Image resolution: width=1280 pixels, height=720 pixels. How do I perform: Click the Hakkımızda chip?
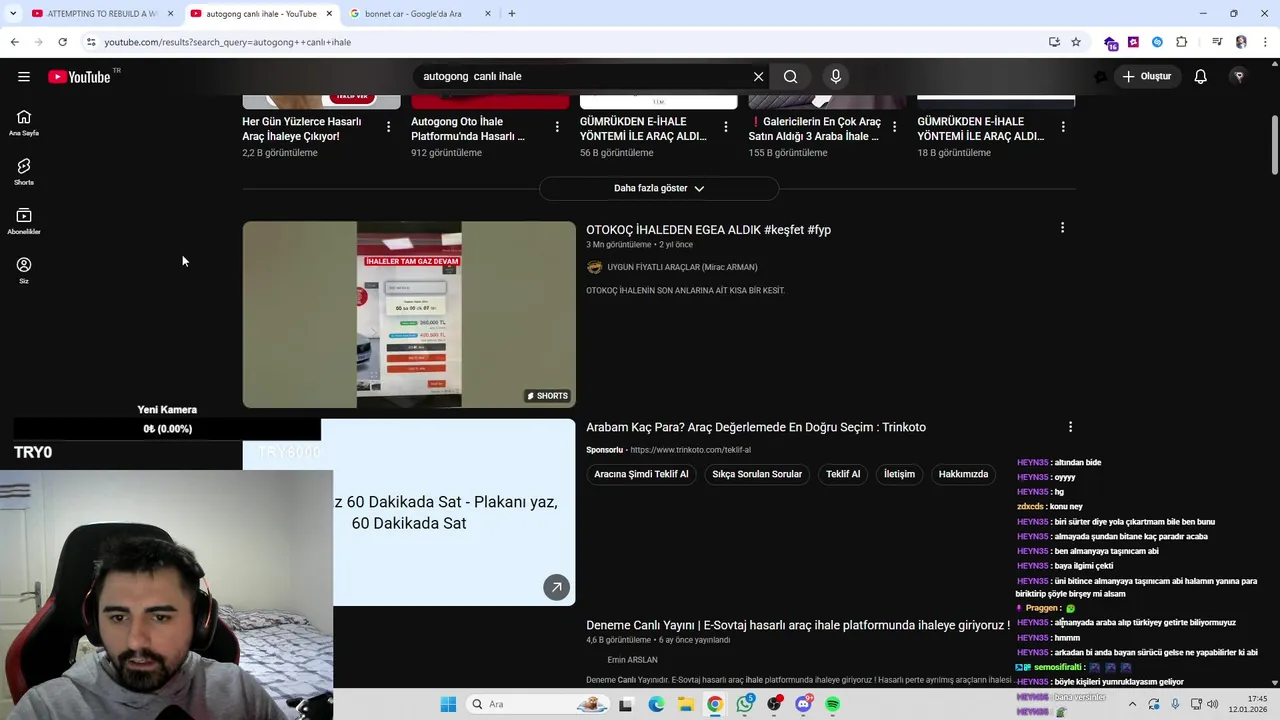pyautogui.click(x=963, y=474)
